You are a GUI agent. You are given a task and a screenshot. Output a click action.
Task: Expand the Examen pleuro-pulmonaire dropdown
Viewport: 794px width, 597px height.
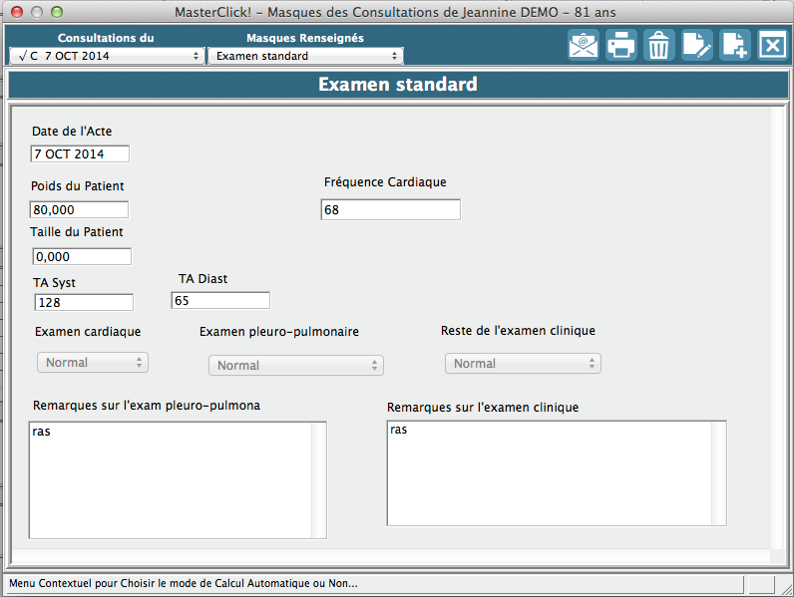coord(296,365)
